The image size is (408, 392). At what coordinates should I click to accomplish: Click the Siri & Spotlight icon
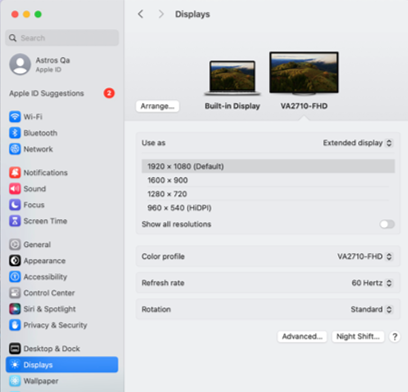15,309
